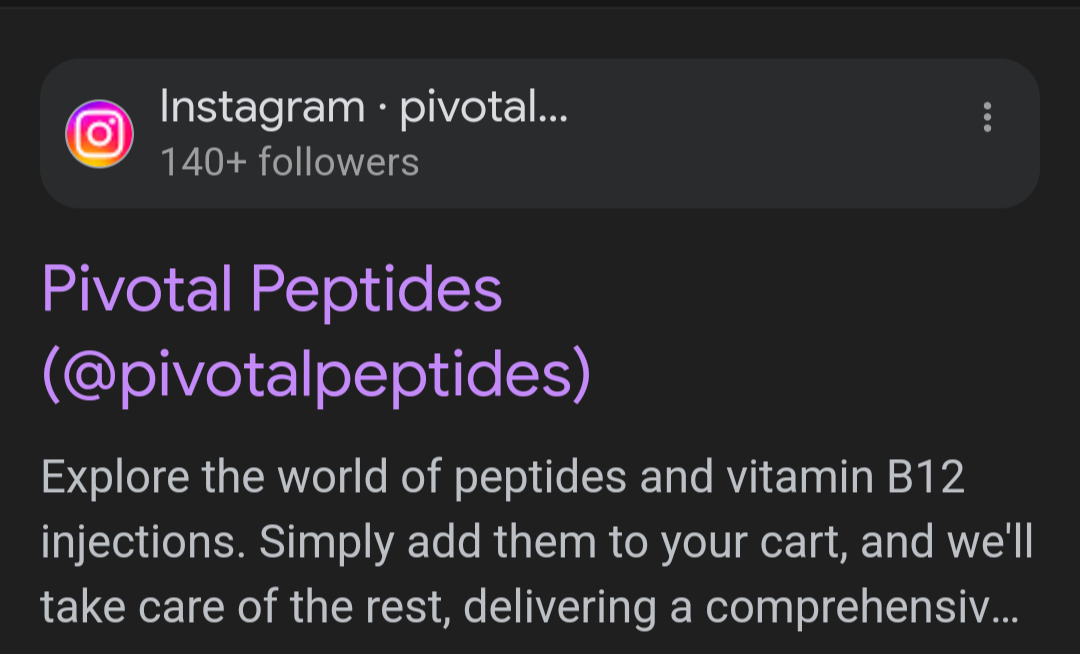Tap the white camera glyph in the Instagram logo

[99, 134]
